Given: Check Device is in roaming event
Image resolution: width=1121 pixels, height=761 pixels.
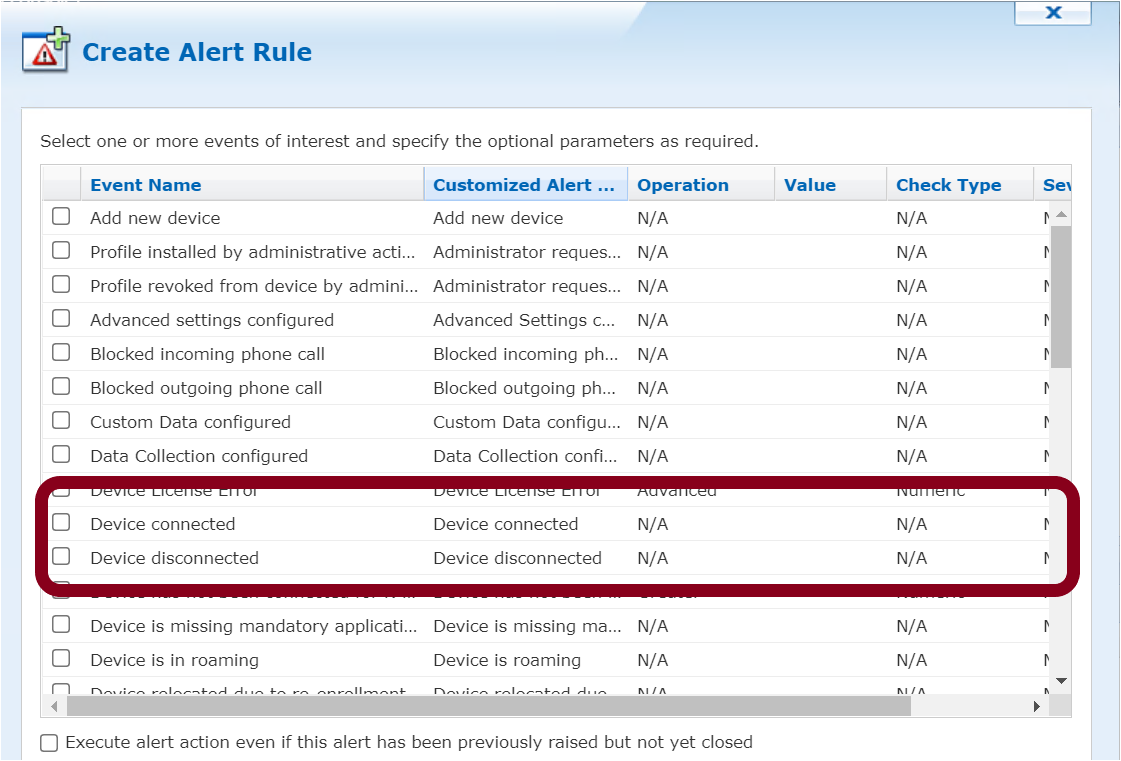Looking at the screenshot, I should (61, 659).
